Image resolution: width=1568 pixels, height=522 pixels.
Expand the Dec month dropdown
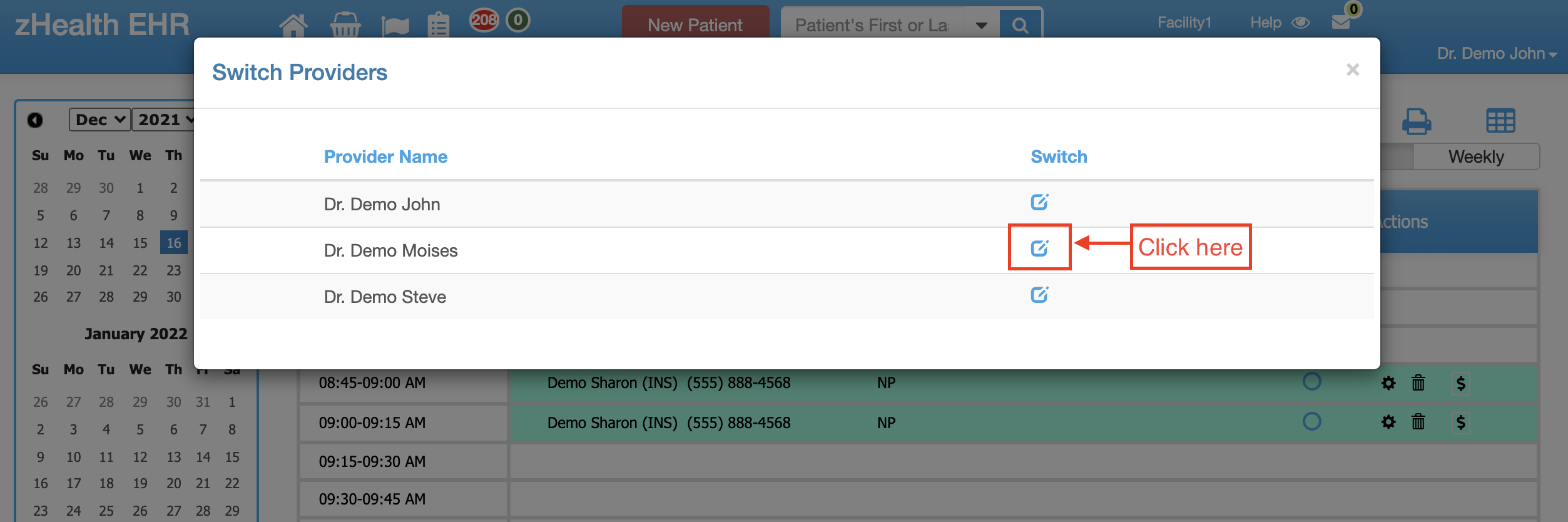tap(100, 120)
